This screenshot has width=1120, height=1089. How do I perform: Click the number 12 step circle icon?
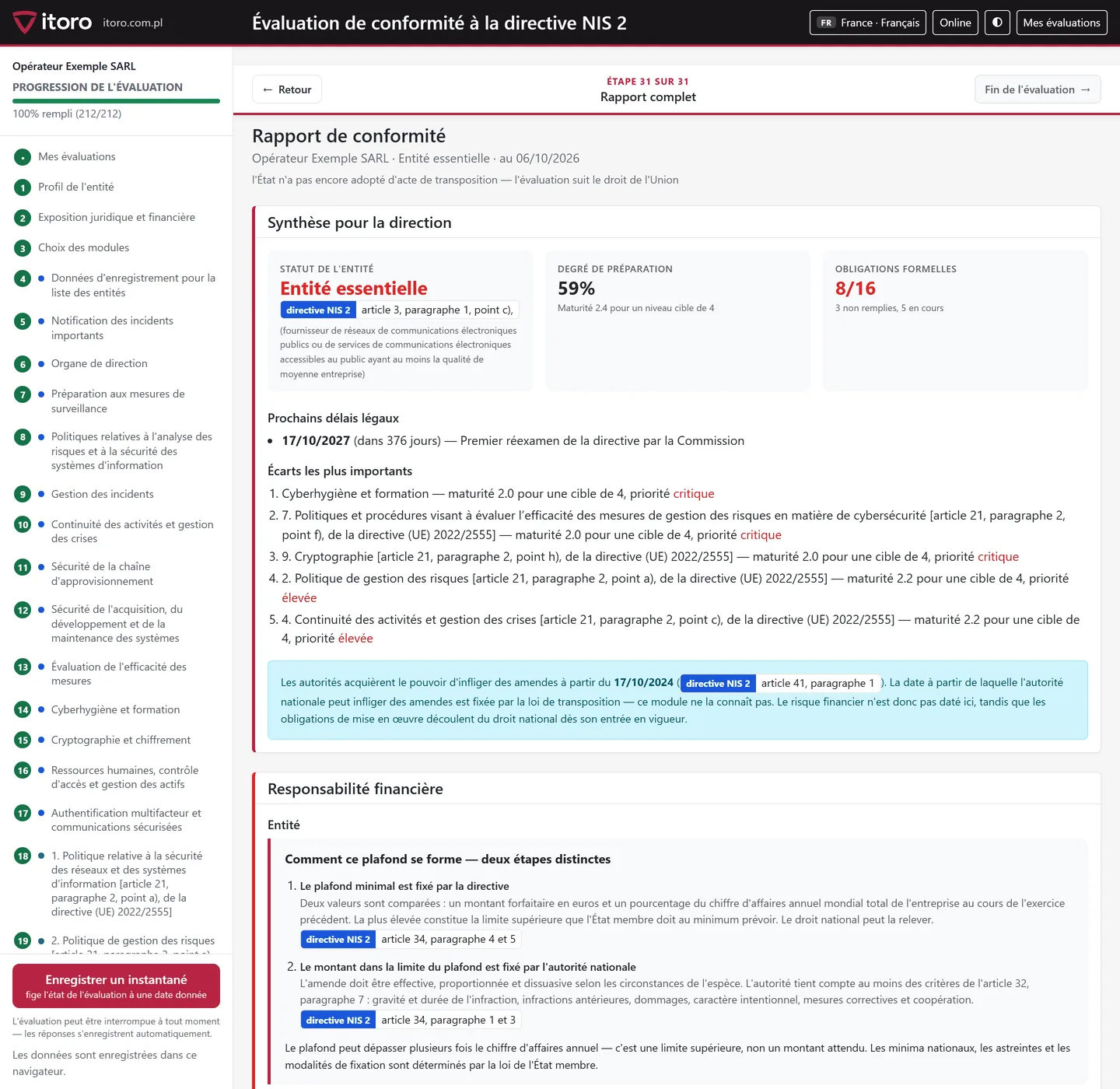coord(23,610)
